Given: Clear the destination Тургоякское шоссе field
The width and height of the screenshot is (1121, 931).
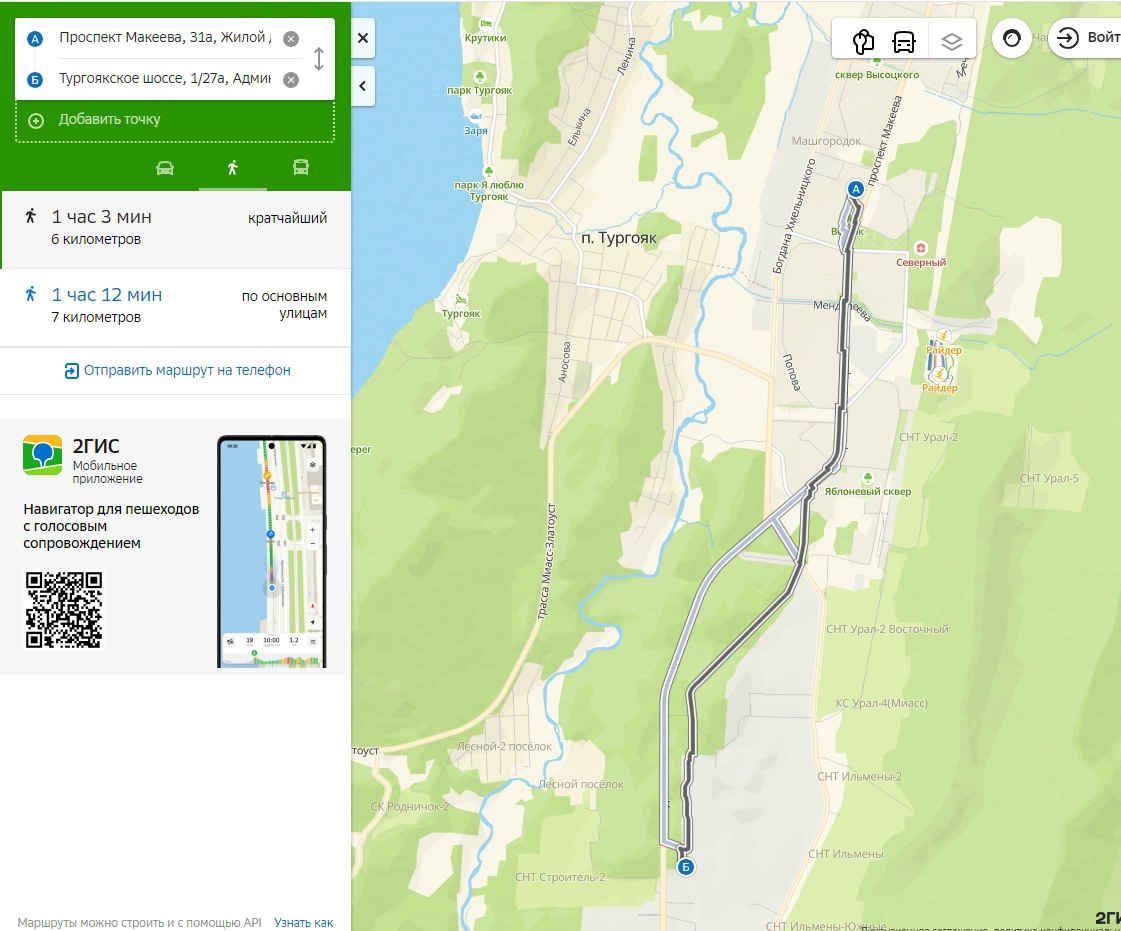Looking at the screenshot, I should point(290,80).
